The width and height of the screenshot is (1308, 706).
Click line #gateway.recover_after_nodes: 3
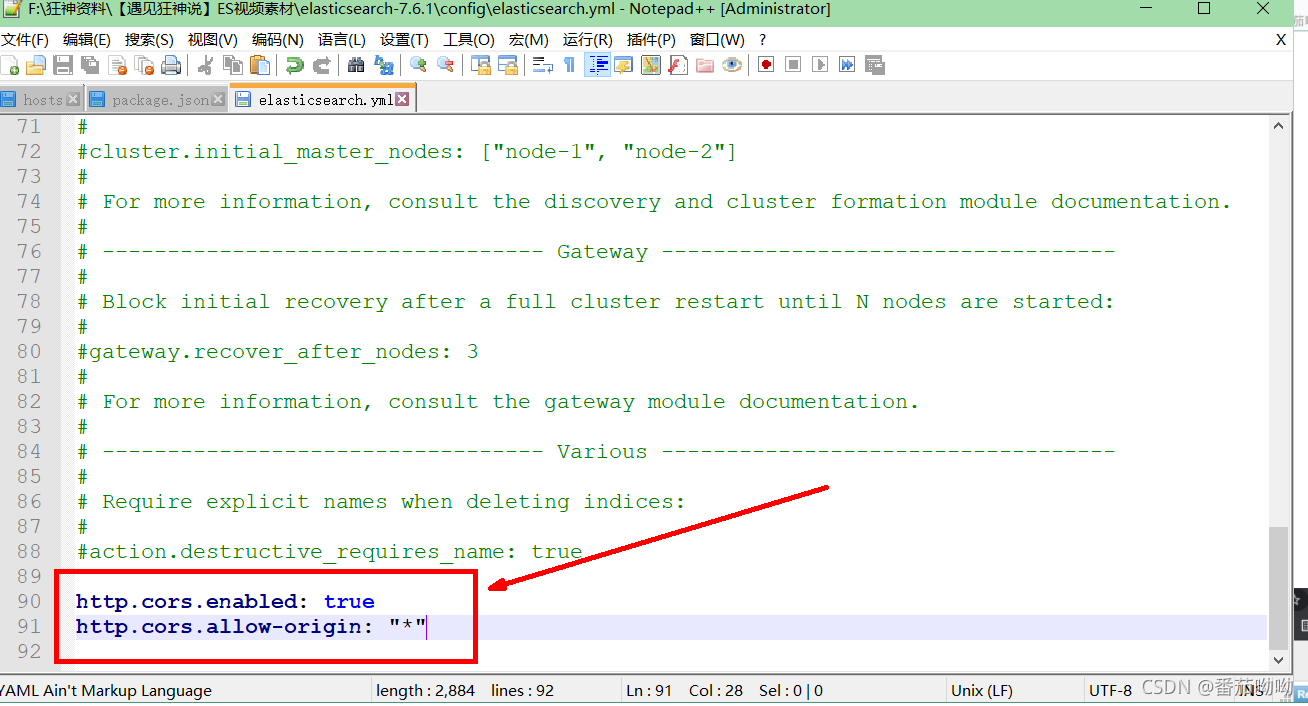277,352
